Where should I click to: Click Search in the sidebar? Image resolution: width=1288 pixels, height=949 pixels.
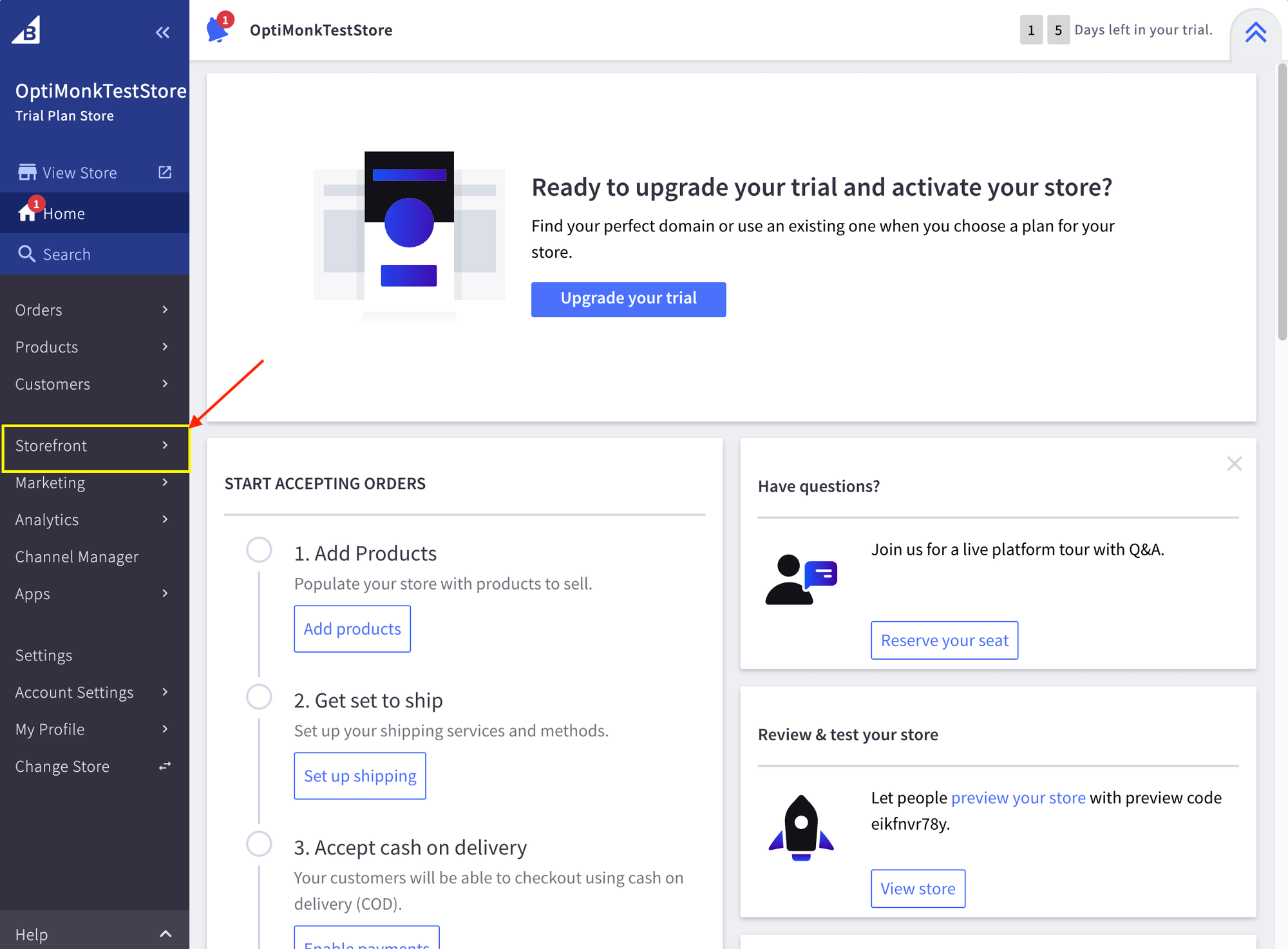tap(95, 254)
